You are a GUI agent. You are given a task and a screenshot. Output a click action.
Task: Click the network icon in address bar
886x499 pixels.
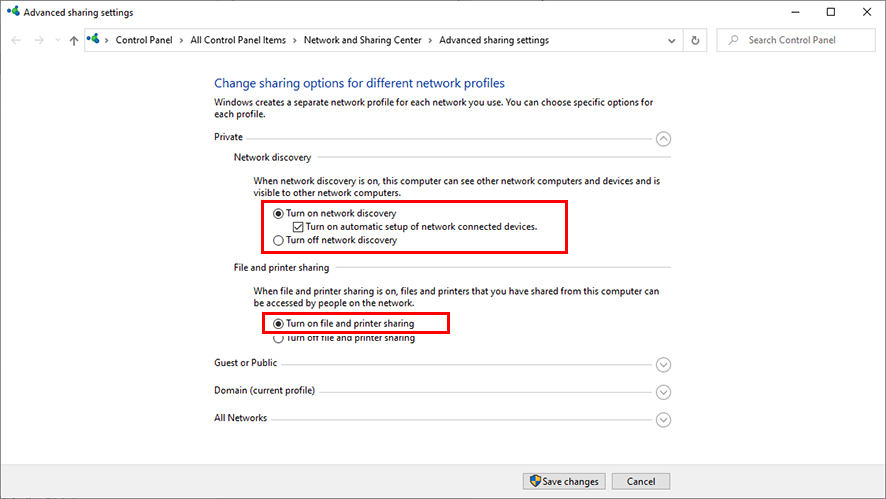point(93,39)
